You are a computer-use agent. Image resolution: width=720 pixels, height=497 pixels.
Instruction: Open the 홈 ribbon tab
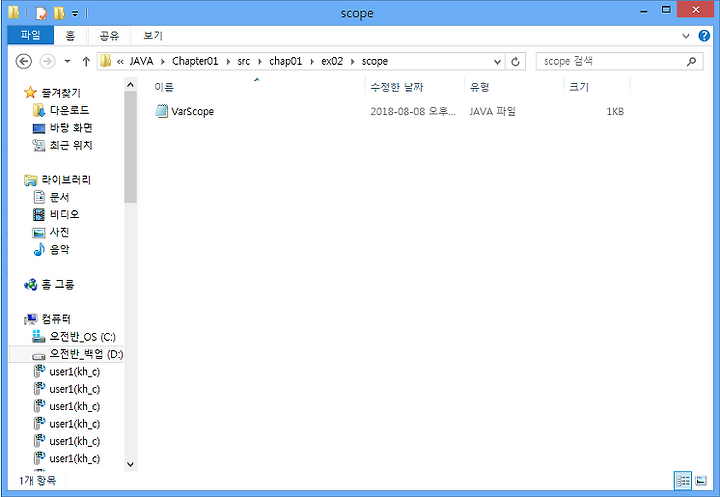click(70, 35)
